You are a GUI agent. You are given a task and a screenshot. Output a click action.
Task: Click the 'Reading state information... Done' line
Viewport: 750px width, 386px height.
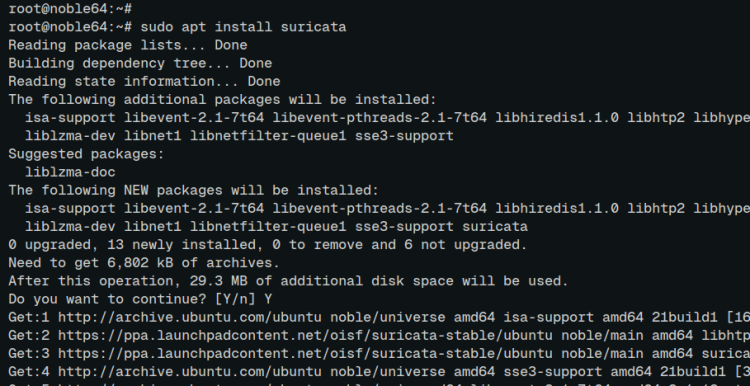click(144, 81)
